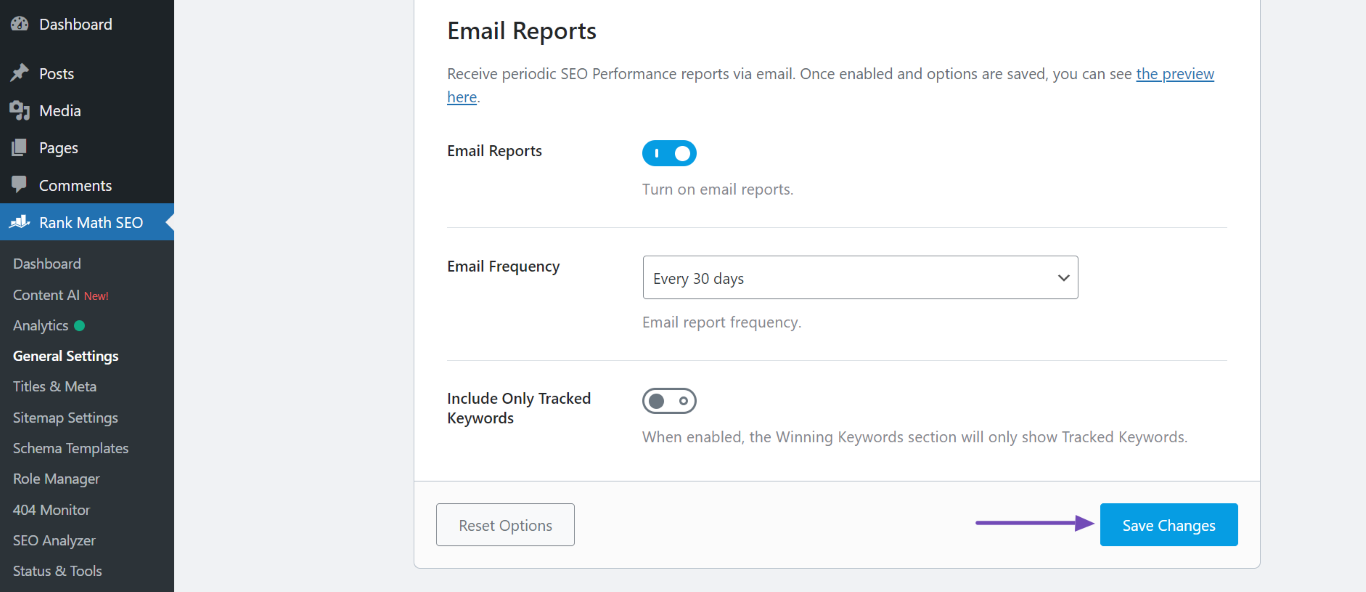Viewport: 1366px width, 592px height.
Task: Open Titles & Meta settings
Action: point(55,386)
